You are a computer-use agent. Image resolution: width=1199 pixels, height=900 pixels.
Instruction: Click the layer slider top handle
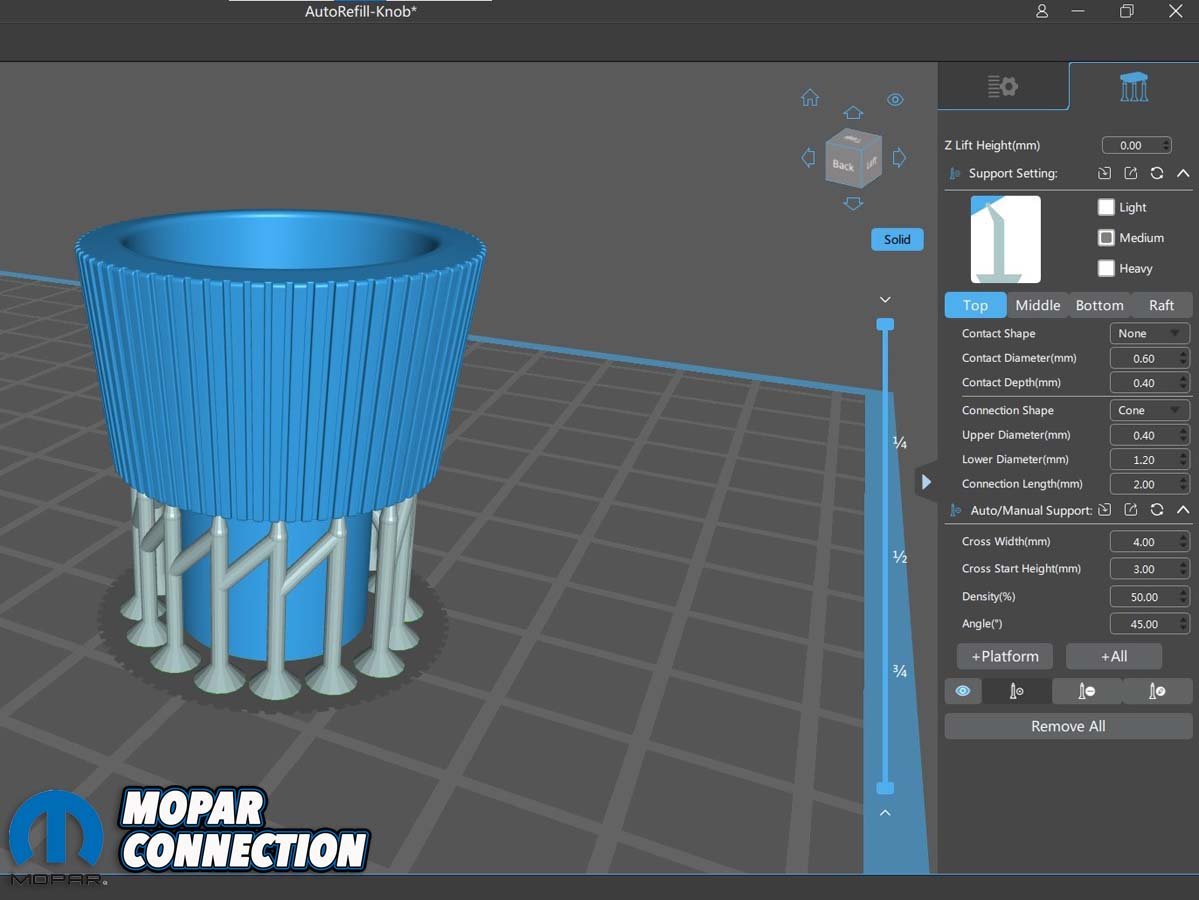[x=885, y=324]
